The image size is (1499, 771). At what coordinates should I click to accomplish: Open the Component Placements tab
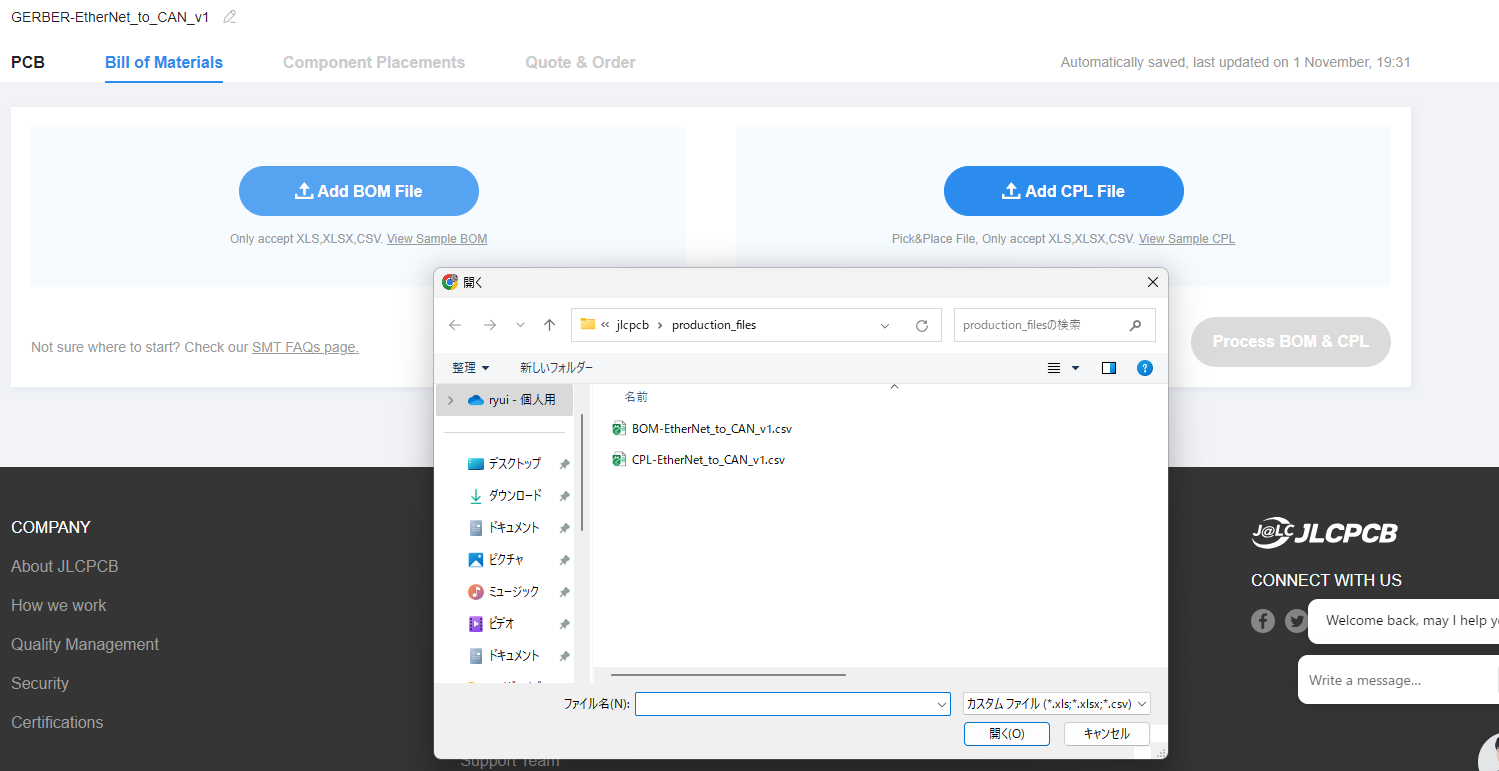[x=374, y=62]
